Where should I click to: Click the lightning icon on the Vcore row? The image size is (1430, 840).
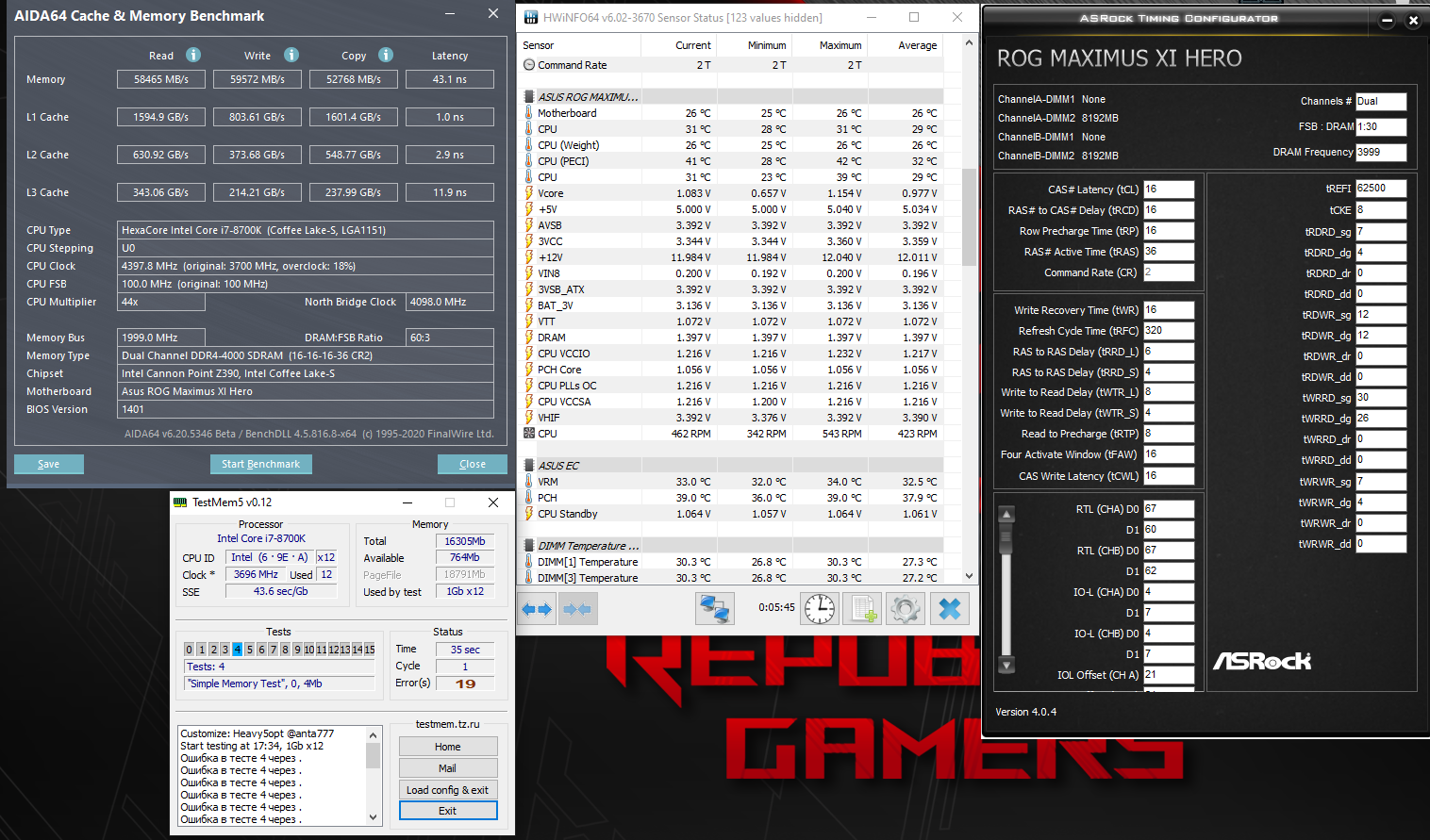tap(528, 193)
